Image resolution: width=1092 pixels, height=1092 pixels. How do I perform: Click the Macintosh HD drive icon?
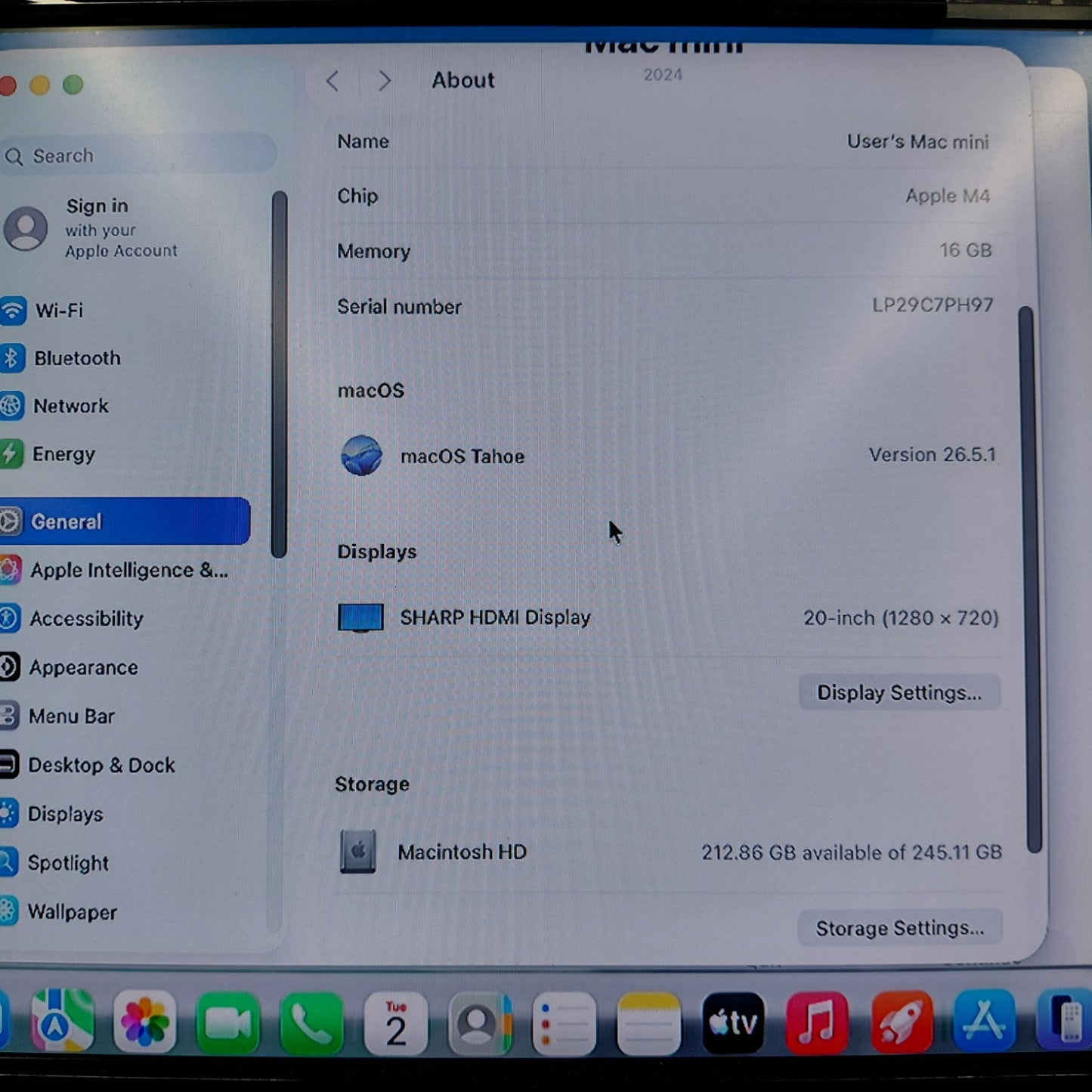click(x=357, y=852)
